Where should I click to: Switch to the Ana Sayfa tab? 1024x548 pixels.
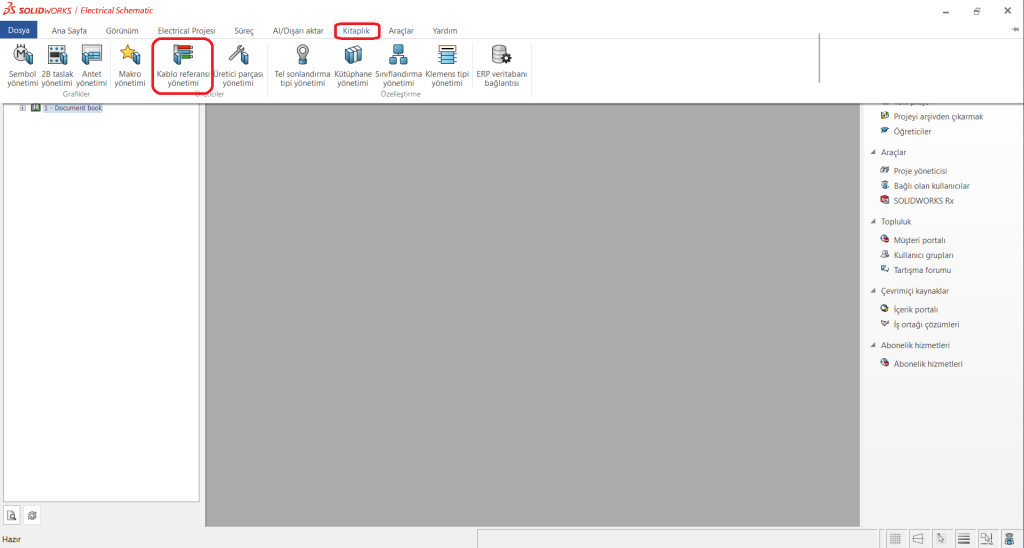click(69, 31)
